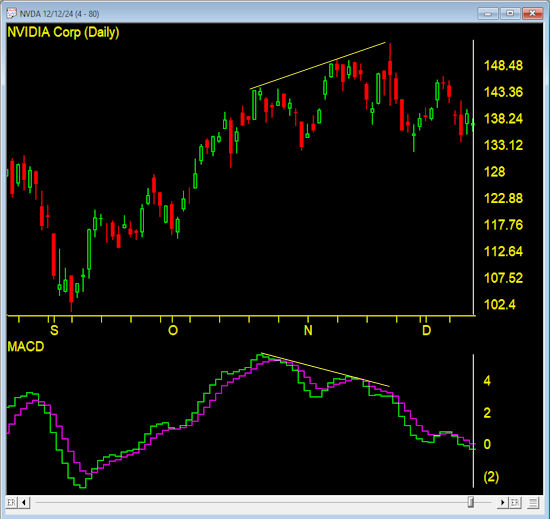Click the 133.12 price axis label

tap(503, 145)
